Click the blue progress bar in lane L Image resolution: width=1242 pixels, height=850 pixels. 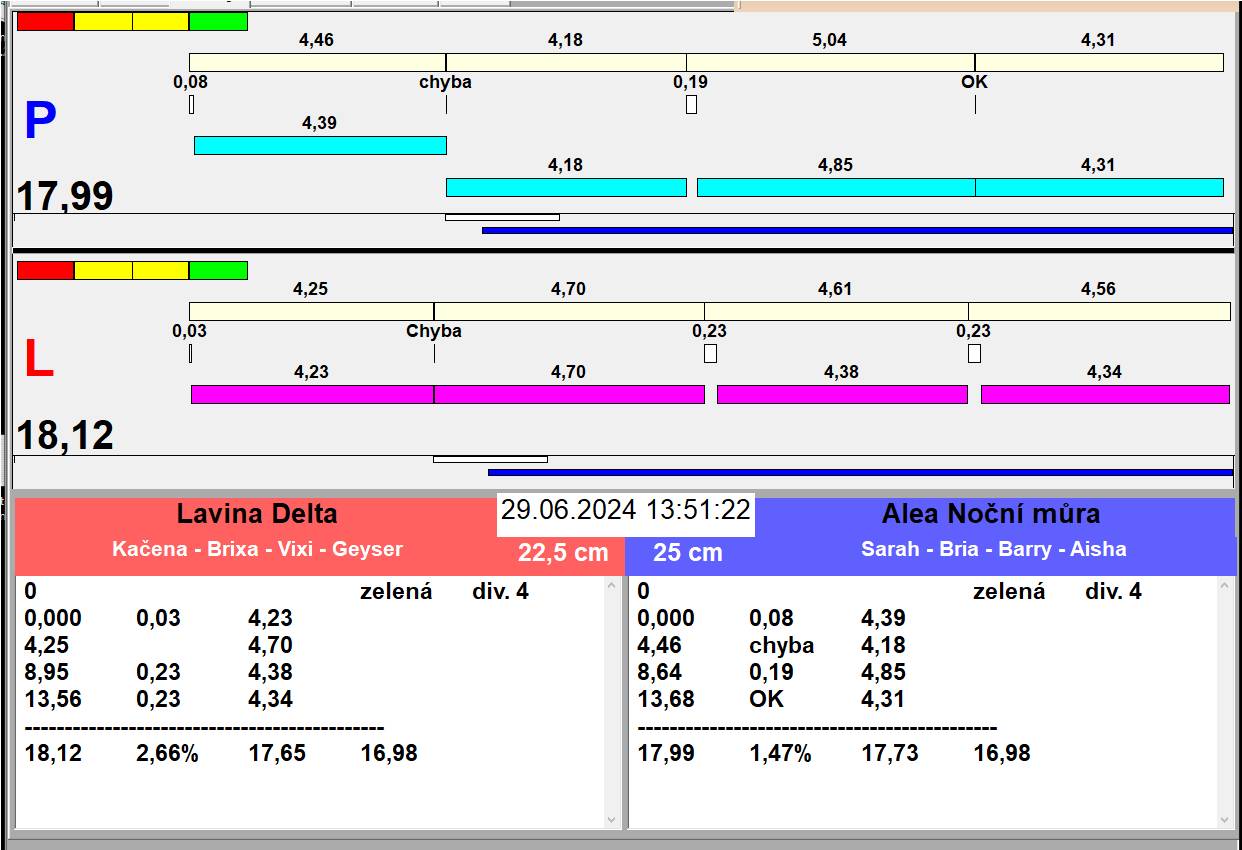[860, 472]
